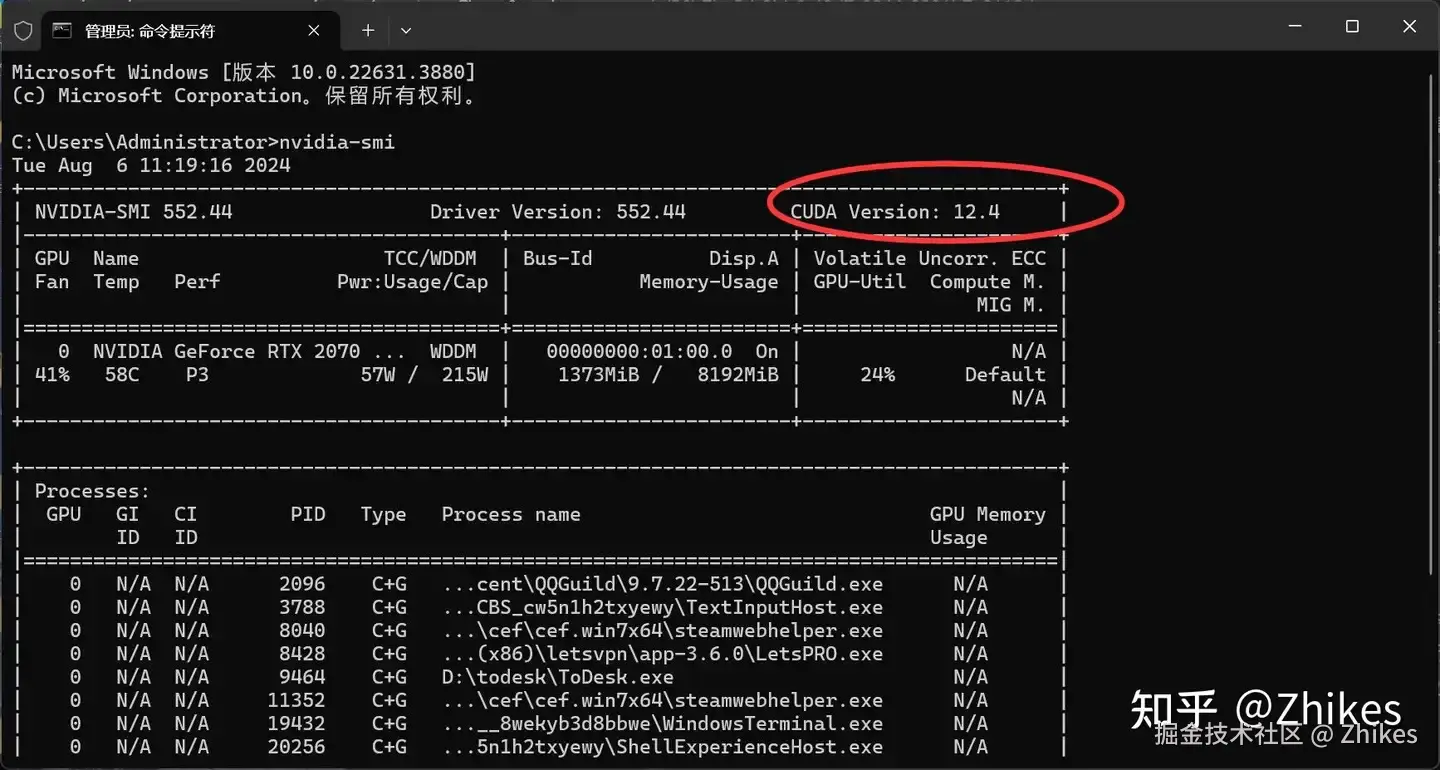Viewport: 1440px width, 770px height.
Task: Click the Driver Version: 552.44 text
Action: pyautogui.click(x=558, y=212)
